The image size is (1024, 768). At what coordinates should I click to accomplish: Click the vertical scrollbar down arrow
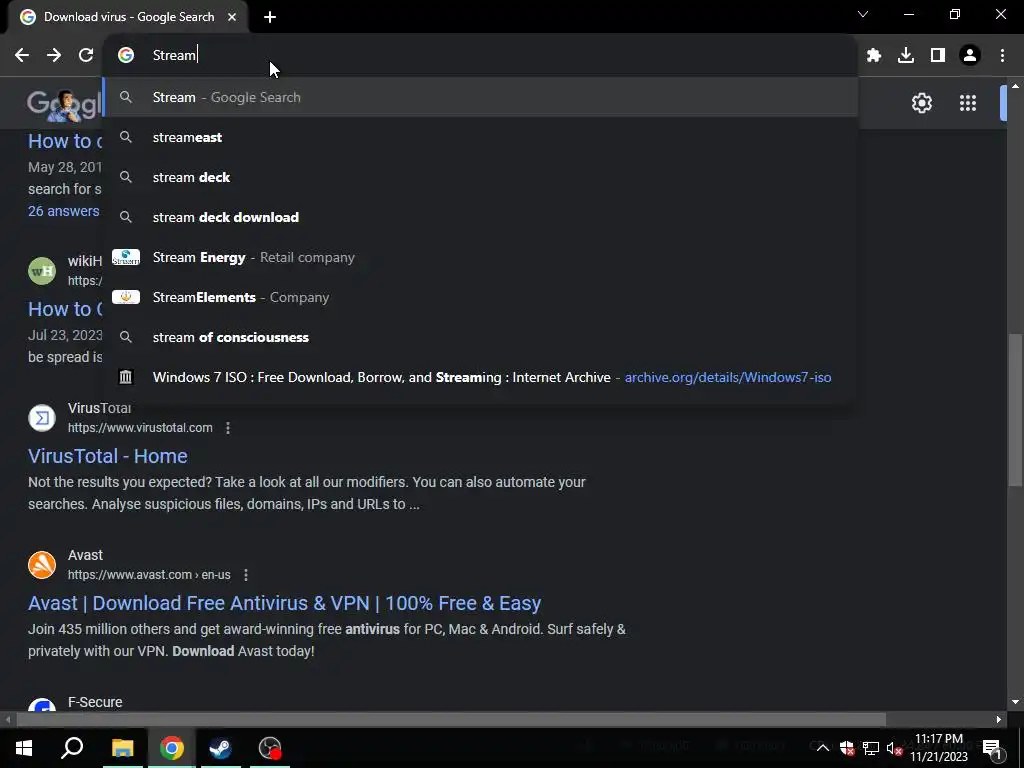[x=1015, y=702]
